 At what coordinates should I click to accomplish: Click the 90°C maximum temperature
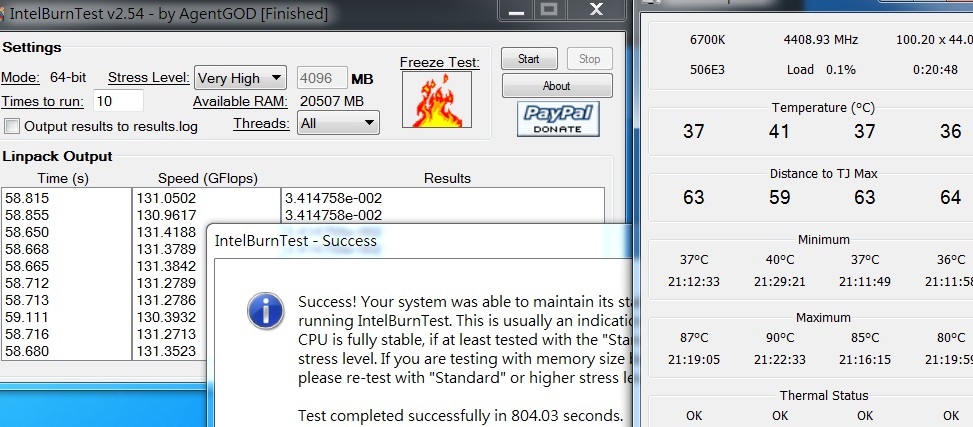[780, 338]
